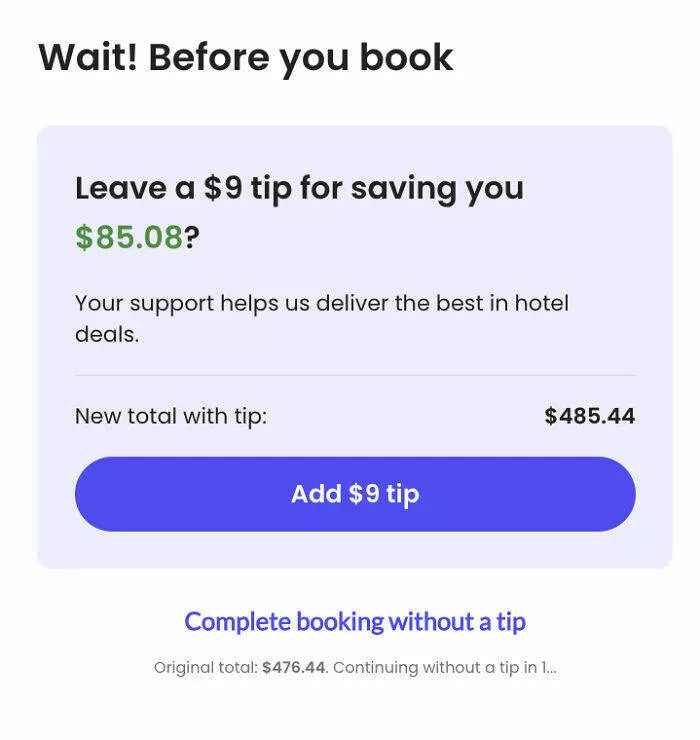Click the question mark after $85.08

[x=192, y=238]
